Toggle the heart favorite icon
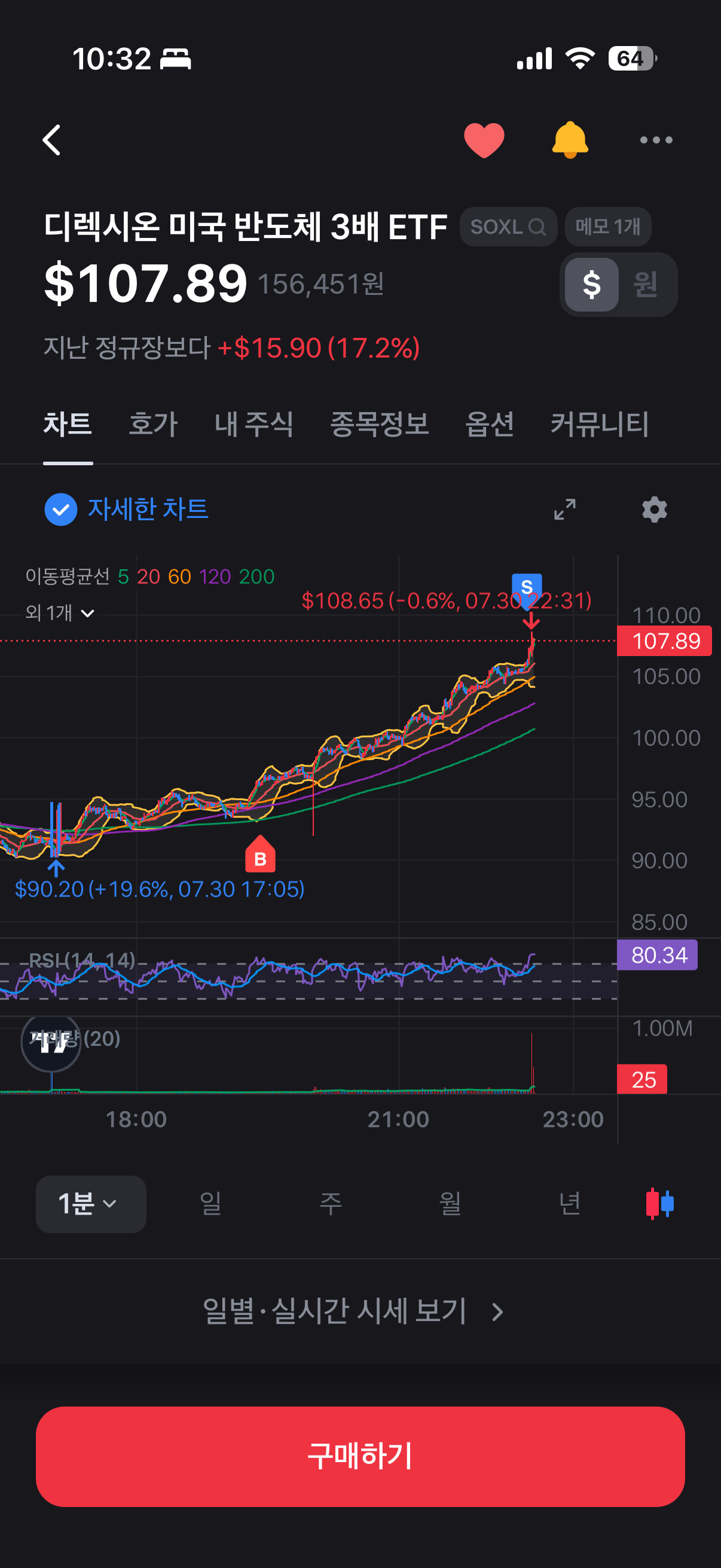This screenshot has height=1568, width=721. (x=484, y=140)
